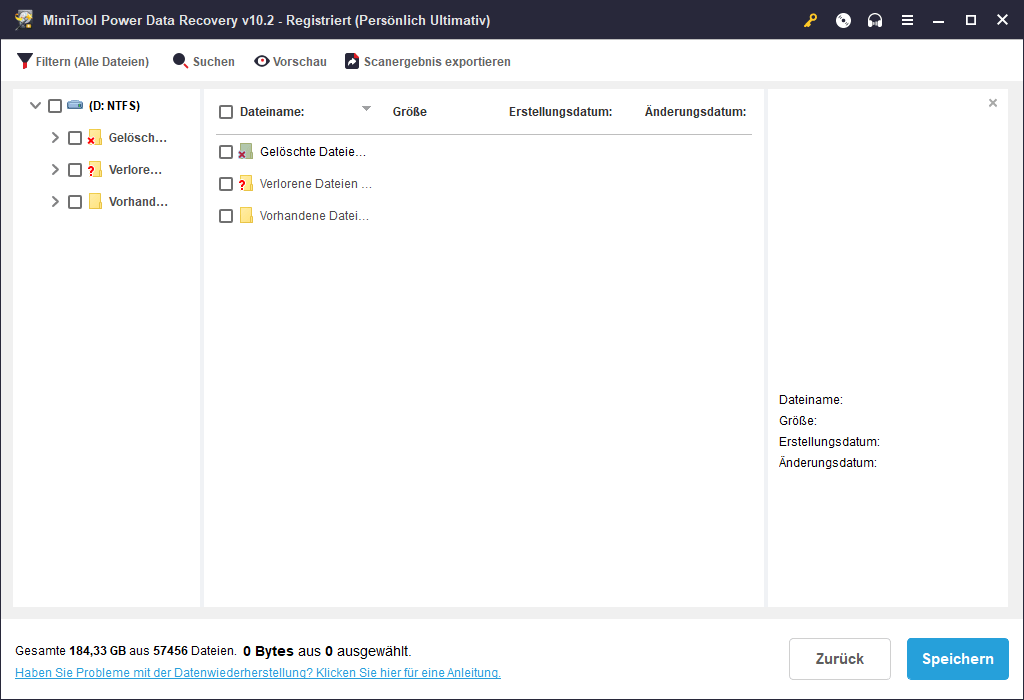Image resolution: width=1024 pixels, height=700 pixels.
Task: Toggle the Dateiname select-all checkbox
Action: click(x=226, y=112)
